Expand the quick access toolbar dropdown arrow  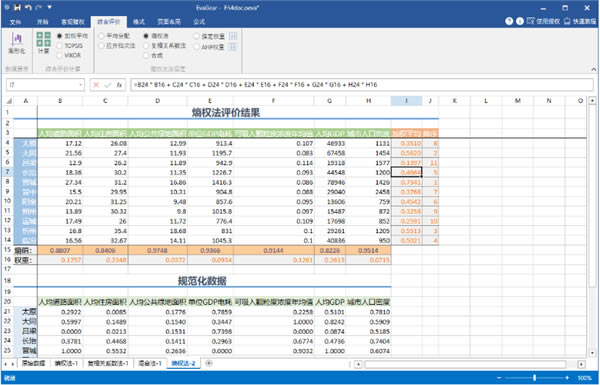[49, 7]
